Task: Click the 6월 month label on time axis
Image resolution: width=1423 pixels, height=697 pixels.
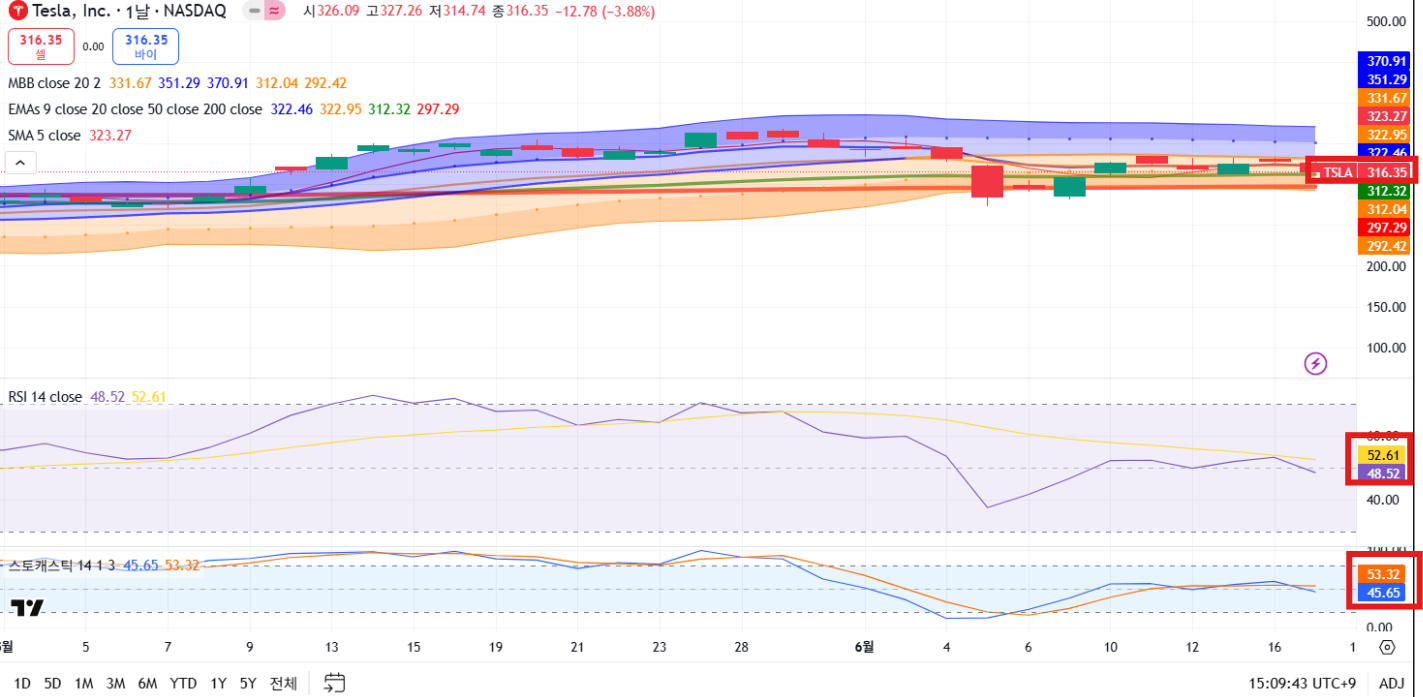Action: coord(863,647)
